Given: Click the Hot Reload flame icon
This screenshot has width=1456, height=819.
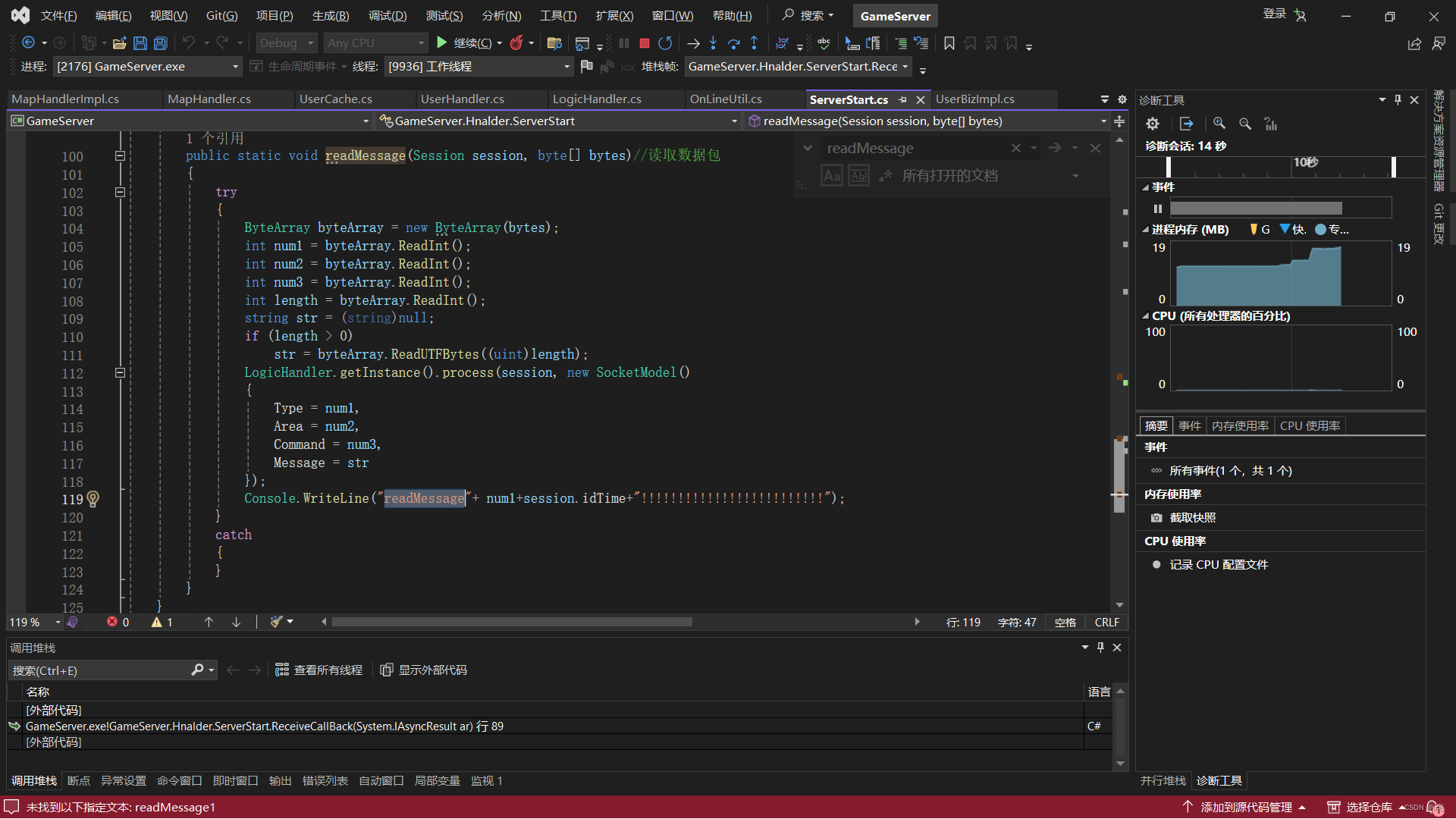Looking at the screenshot, I should tap(516, 43).
